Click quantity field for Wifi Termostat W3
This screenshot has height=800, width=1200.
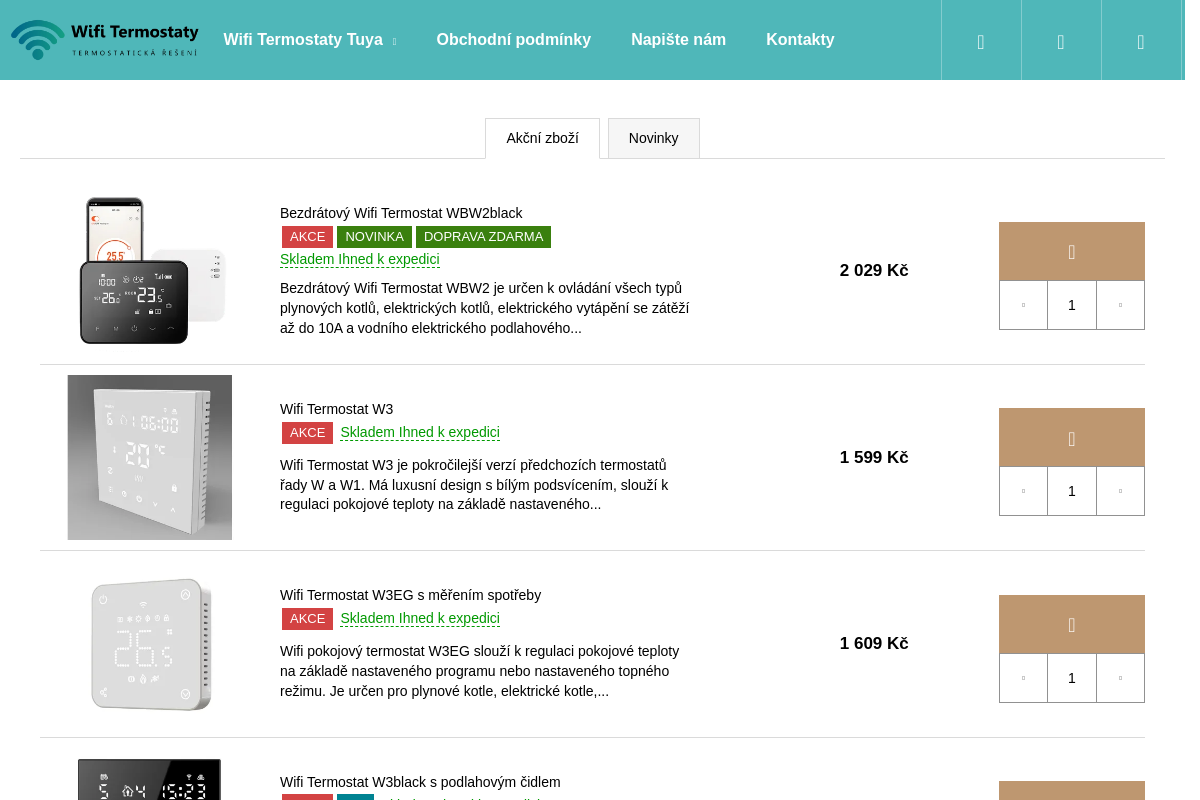(x=1072, y=491)
